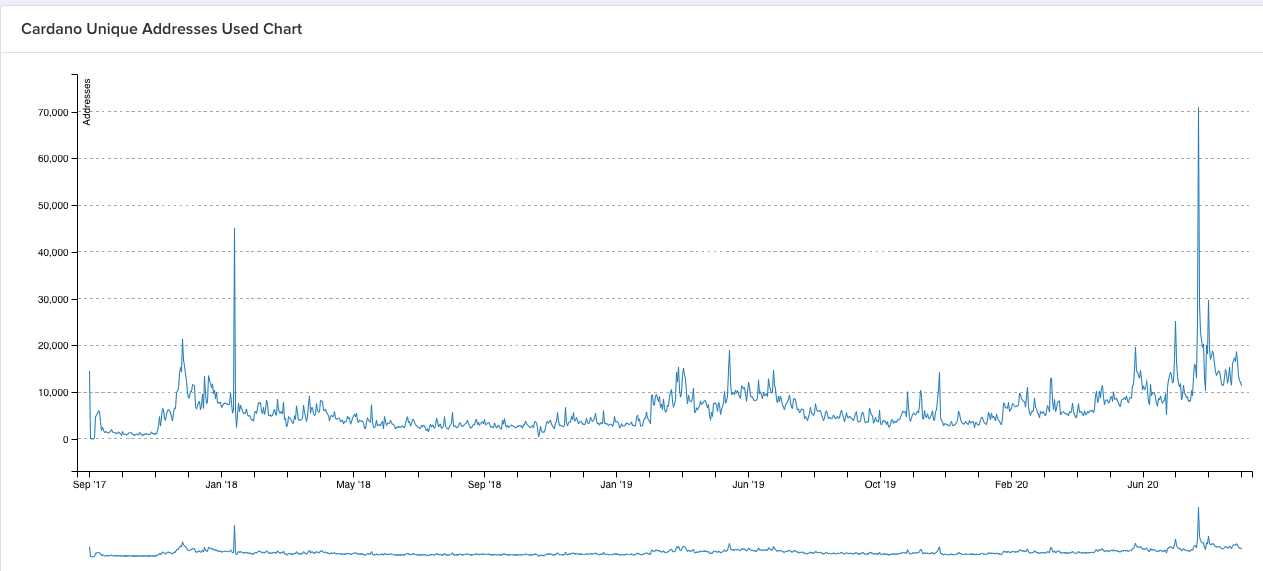
Task: Select the 60,000 y-axis label
Action: click(x=51, y=159)
